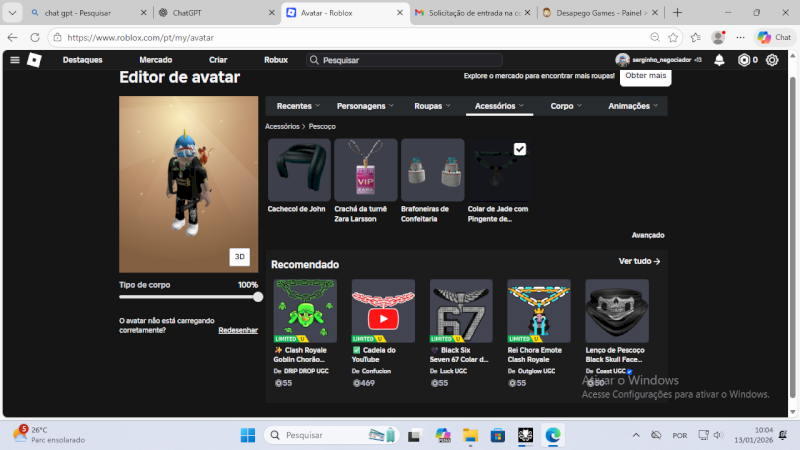Open browser settings and more menu

click(x=740, y=37)
